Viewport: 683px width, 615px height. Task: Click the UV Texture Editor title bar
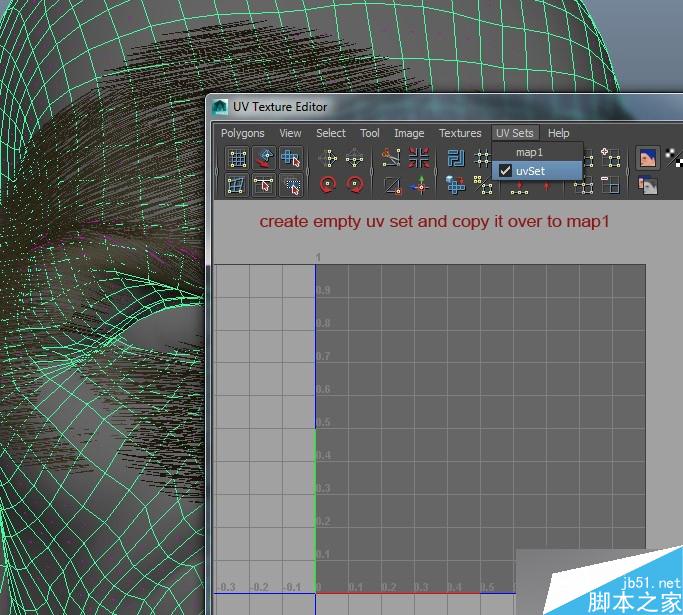(400, 107)
